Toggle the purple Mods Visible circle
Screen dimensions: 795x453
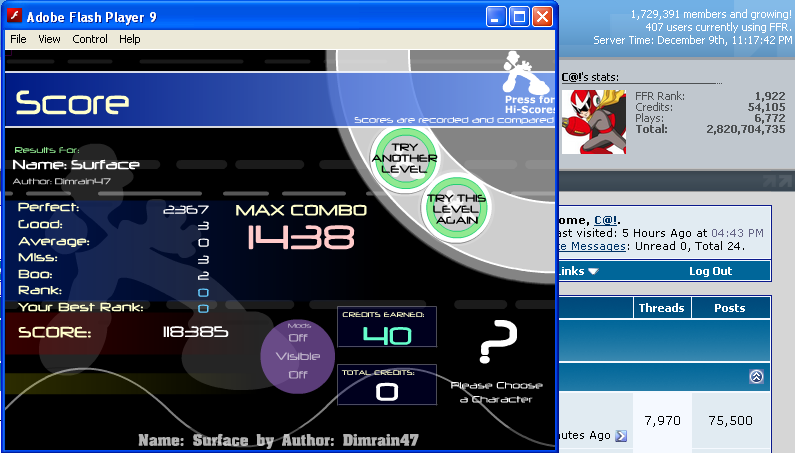pyautogui.click(x=297, y=356)
